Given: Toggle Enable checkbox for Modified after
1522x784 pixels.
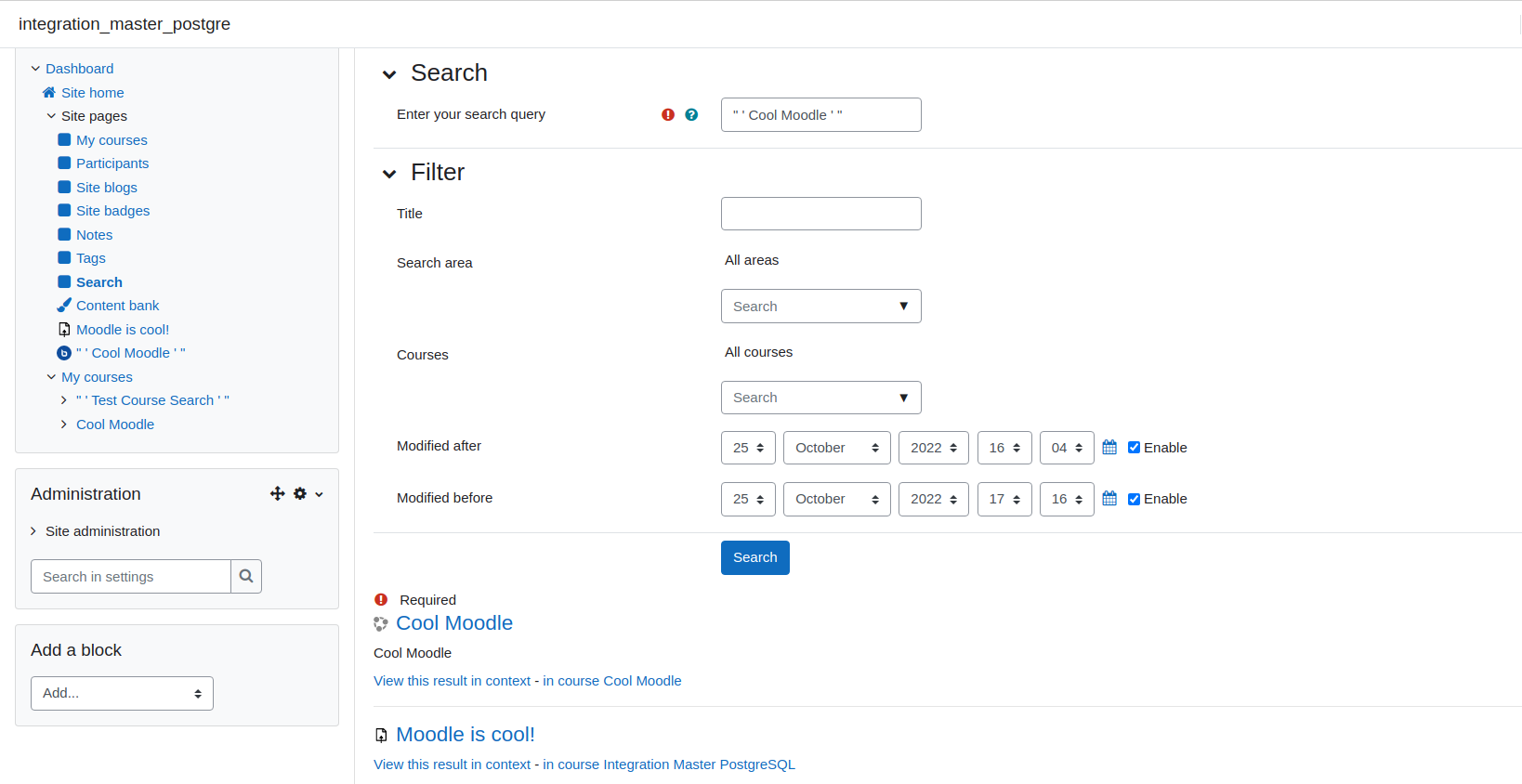Looking at the screenshot, I should pyautogui.click(x=1134, y=447).
